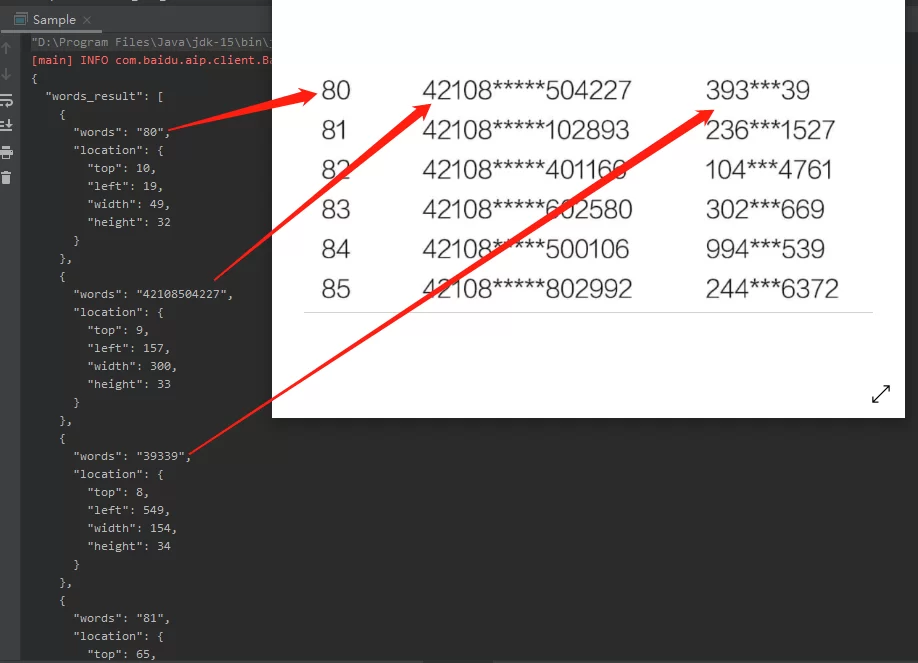918x663 pixels.
Task: Click 302***669 in the image
Action: point(765,210)
